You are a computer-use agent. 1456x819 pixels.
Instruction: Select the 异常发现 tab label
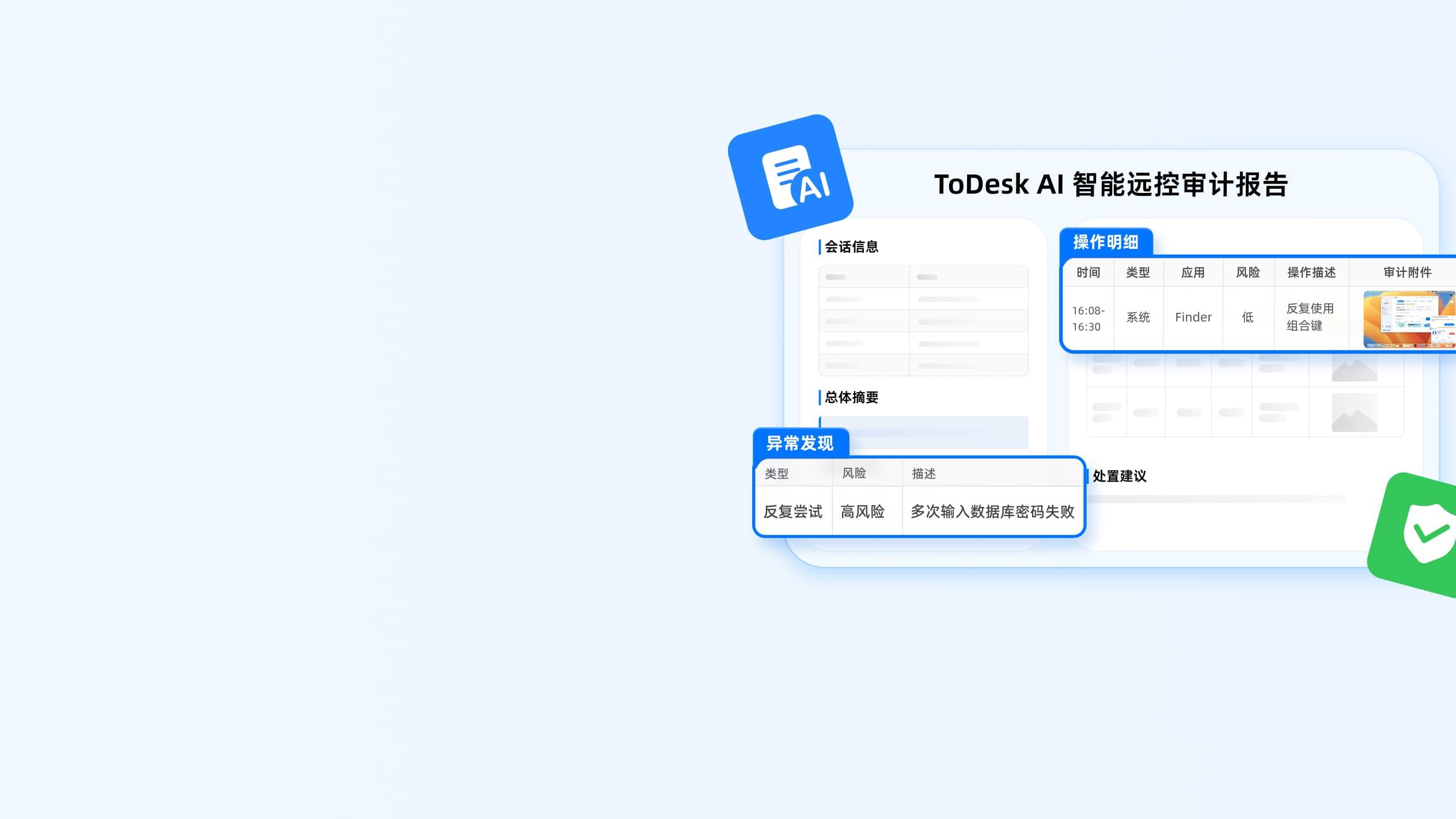click(799, 443)
